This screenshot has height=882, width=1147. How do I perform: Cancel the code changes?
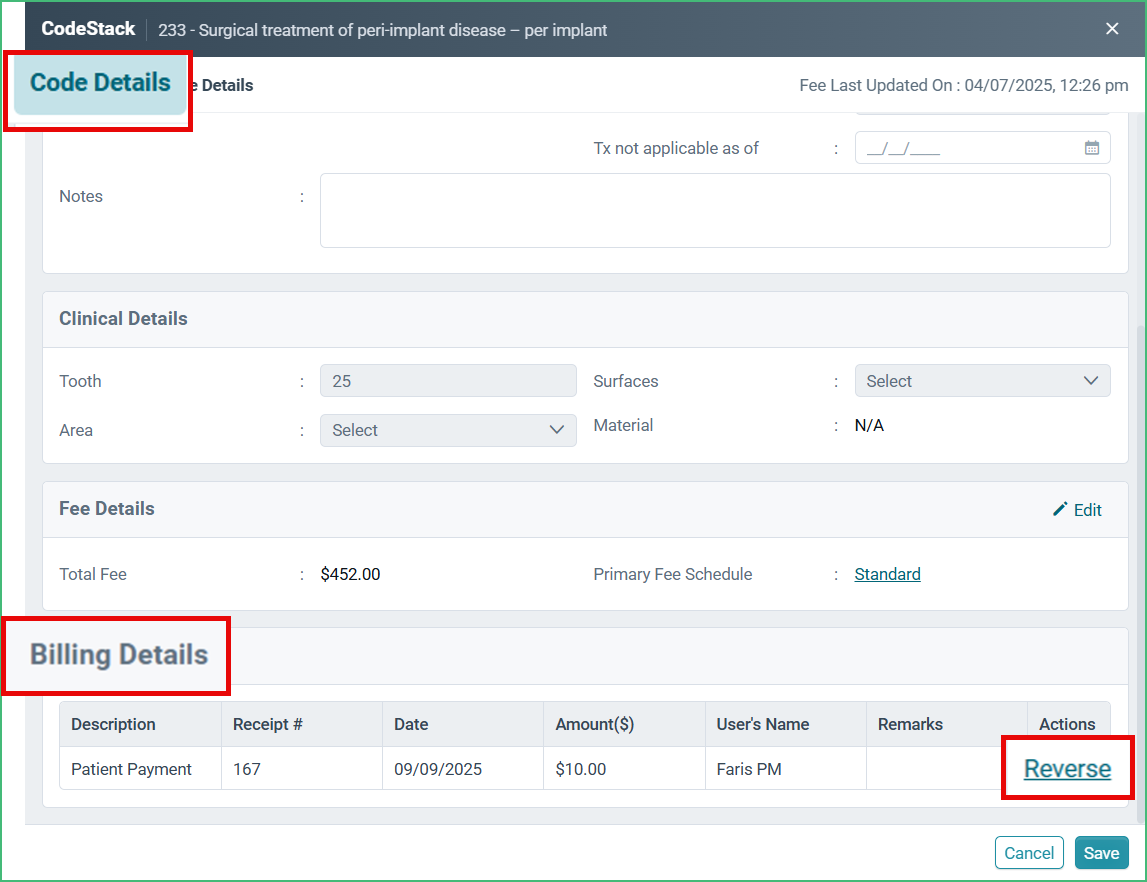(1029, 852)
